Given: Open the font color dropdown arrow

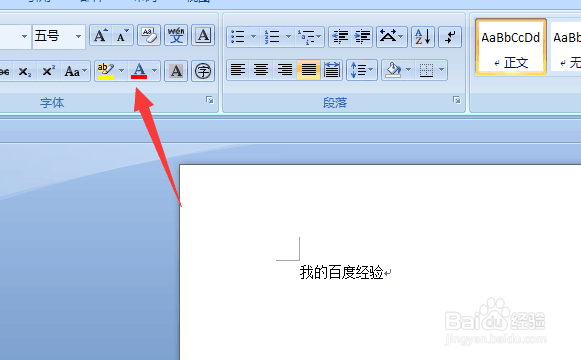Looking at the screenshot, I should tap(155, 70).
